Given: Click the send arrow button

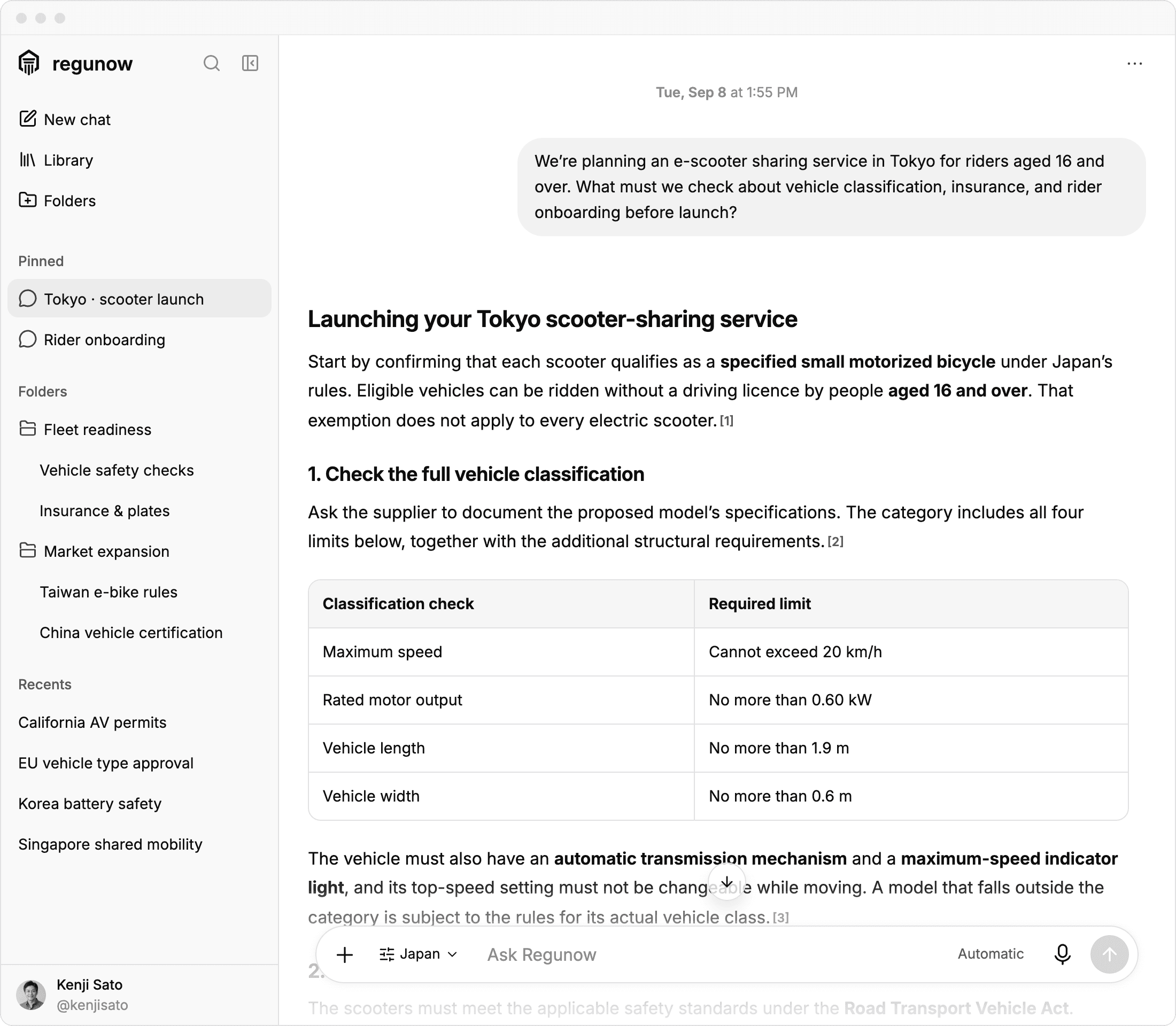Looking at the screenshot, I should click(x=1110, y=954).
